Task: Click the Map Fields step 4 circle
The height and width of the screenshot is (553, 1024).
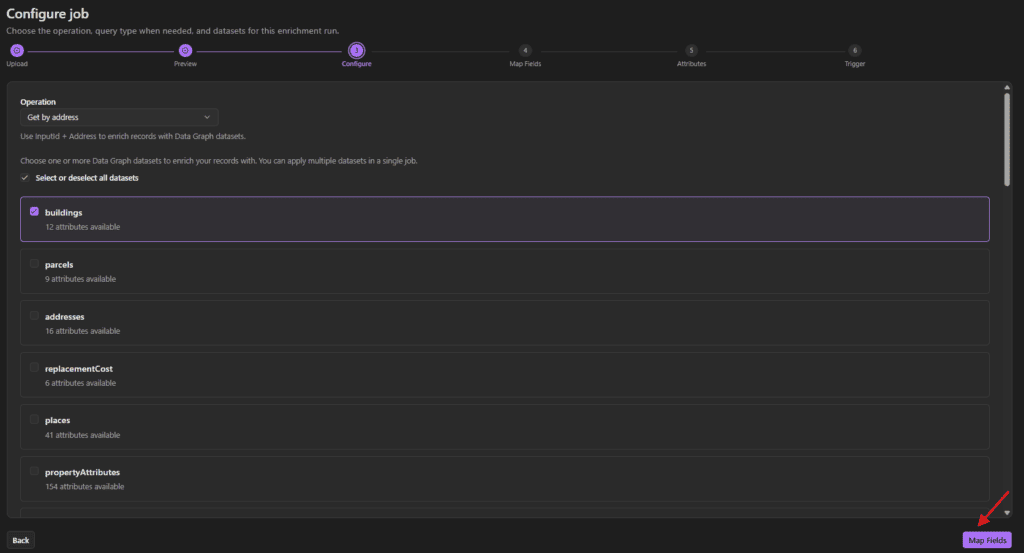Action: [525, 50]
